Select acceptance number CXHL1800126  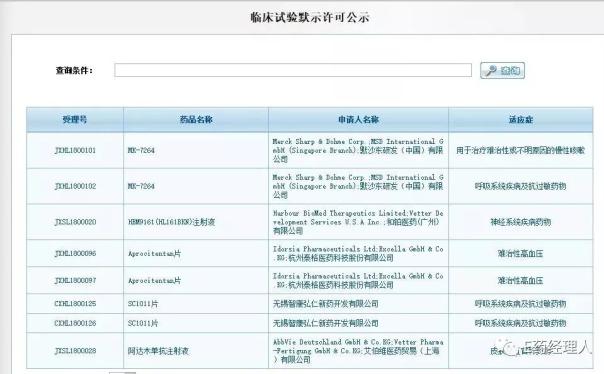click(x=75, y=323)
